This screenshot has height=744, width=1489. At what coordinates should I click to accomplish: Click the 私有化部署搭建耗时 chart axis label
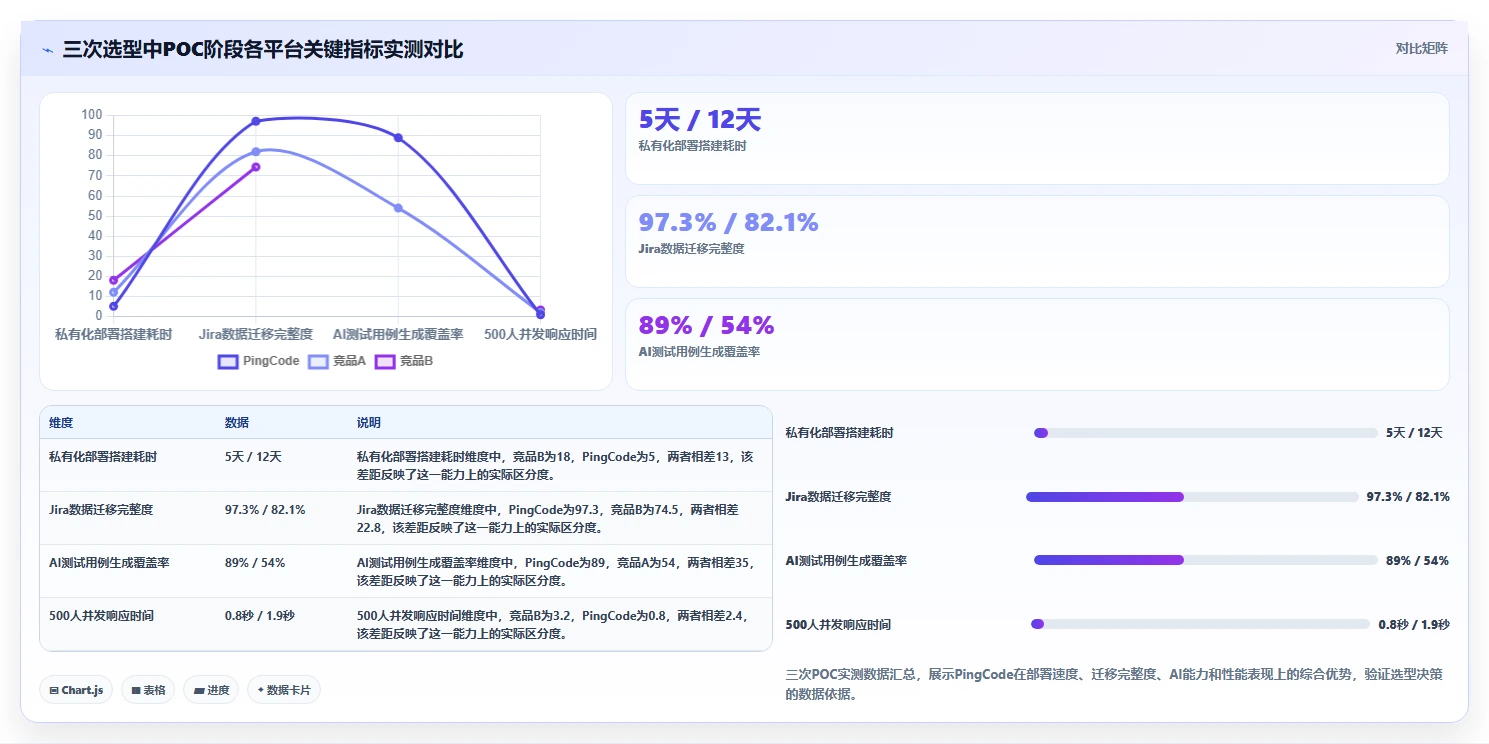pos(114,334)
